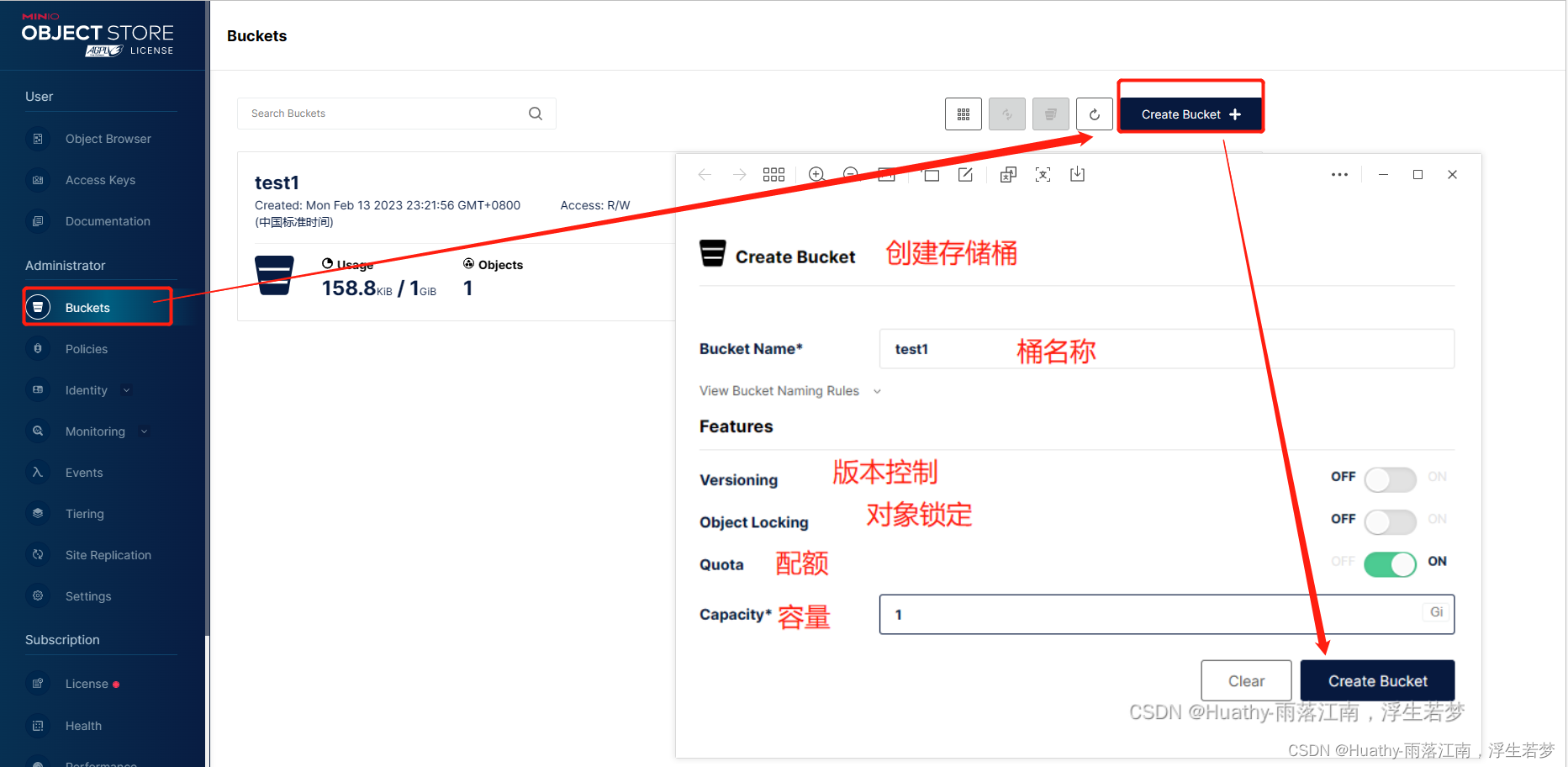Click the viewer's edit pencil icon
Screen dimensions: 1568x767
[965, 174]
